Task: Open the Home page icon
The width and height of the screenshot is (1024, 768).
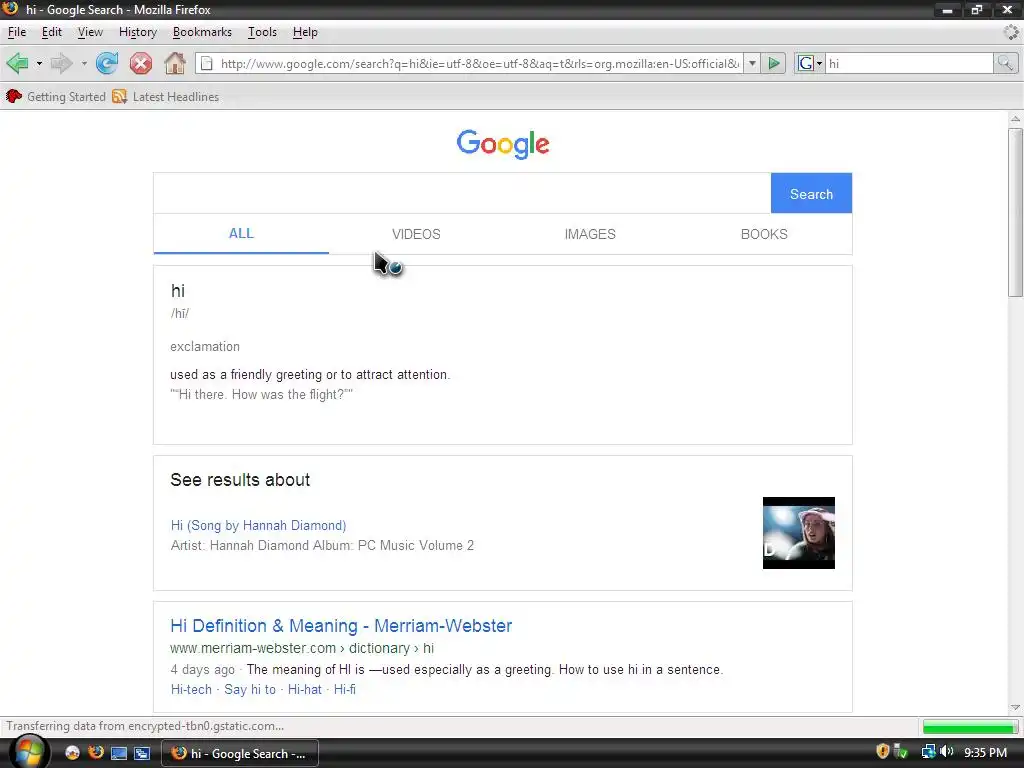Action: (x=174, y=63)
